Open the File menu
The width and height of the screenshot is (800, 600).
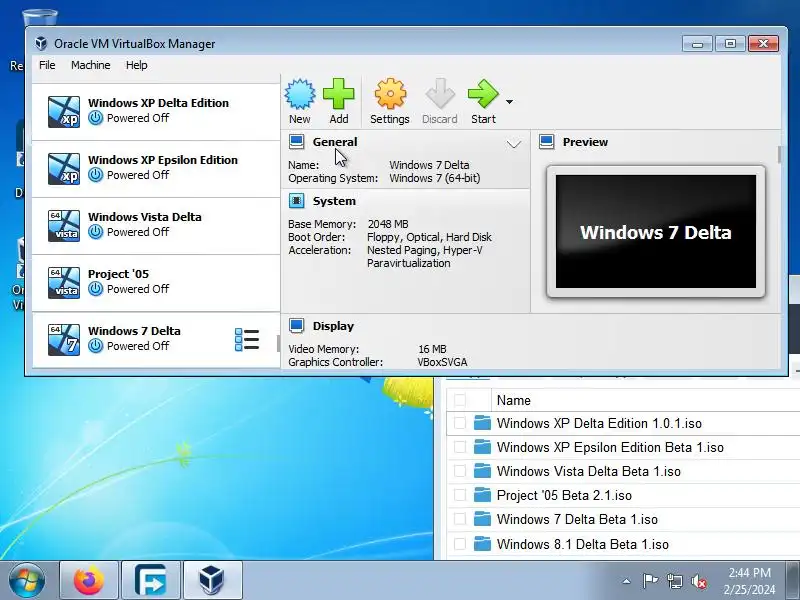[47, 65]
